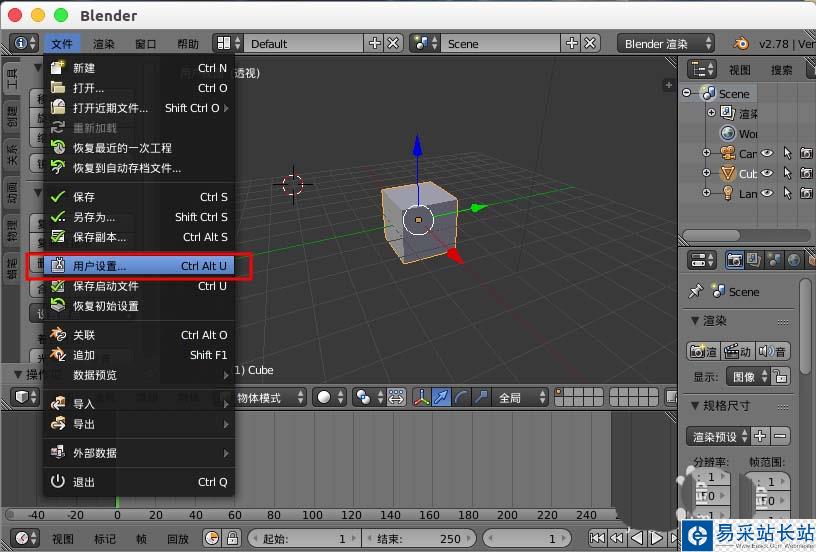The height and width of the screenshot is (552, 816).
Task: Click the Default layout name field
Action: pos(304,44)
